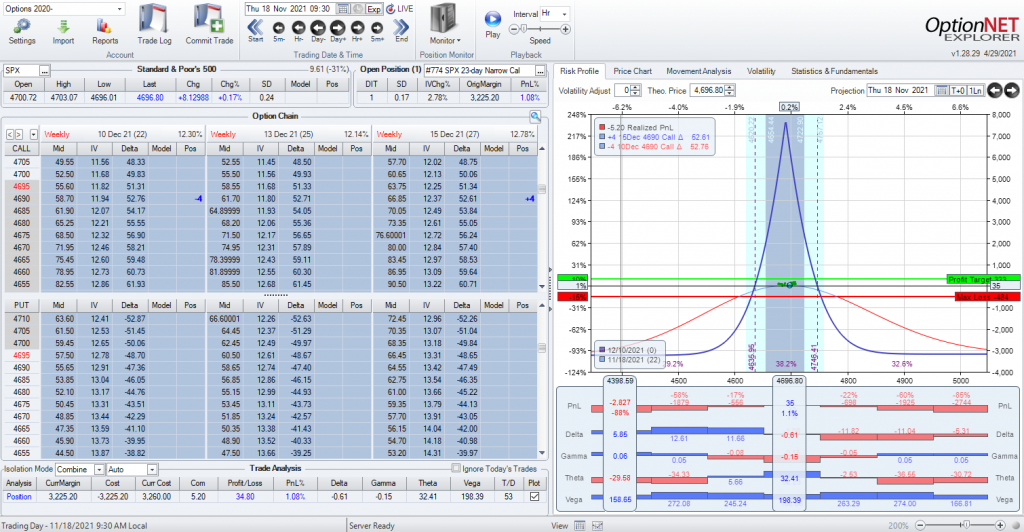Switch to the Price Chart tab

632,71
